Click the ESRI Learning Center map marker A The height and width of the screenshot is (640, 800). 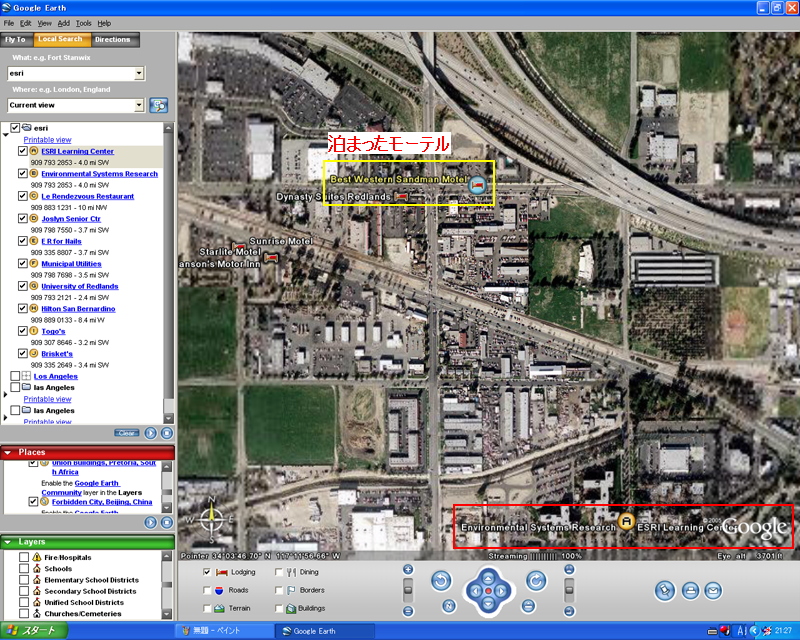coord(626,521)
